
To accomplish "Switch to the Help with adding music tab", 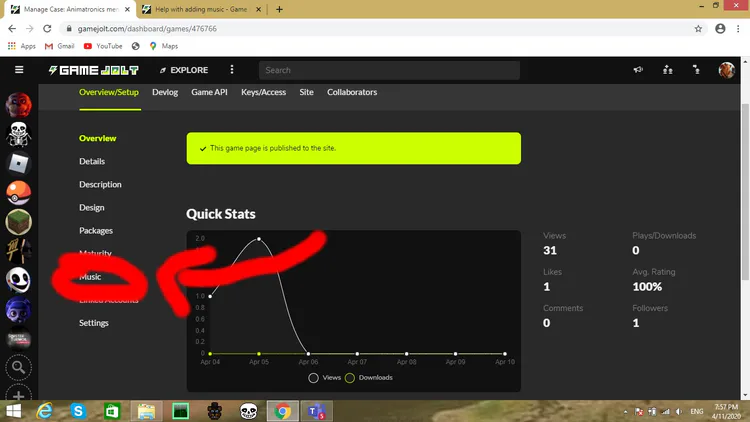I will point(202,9).
